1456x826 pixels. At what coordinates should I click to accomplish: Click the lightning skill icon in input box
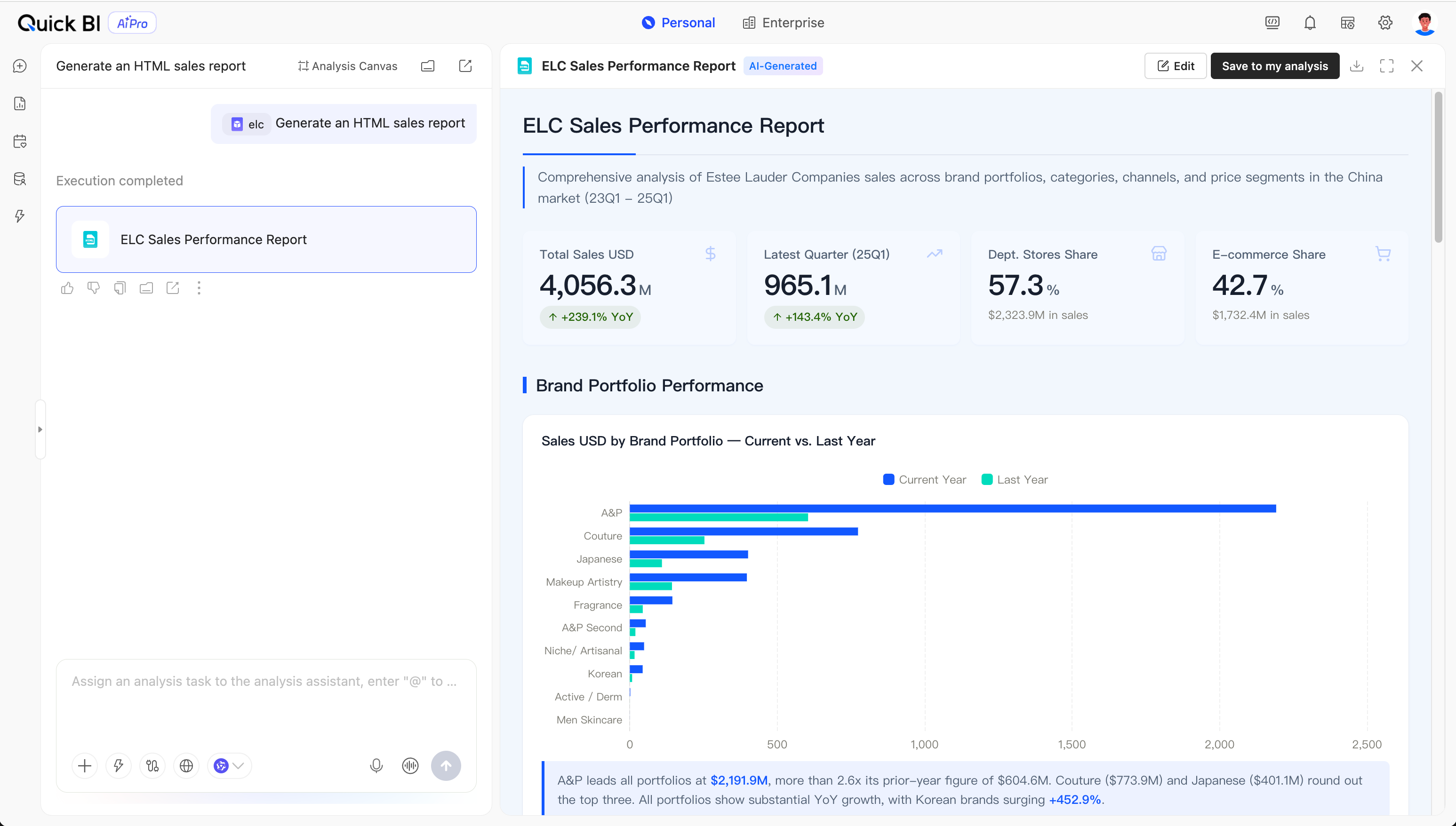pos(119,766)
